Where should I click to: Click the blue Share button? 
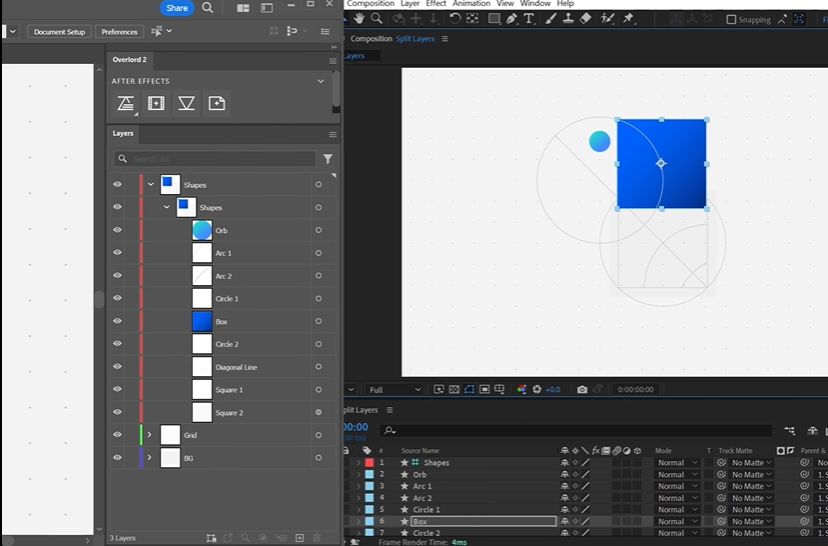click(177, 8)
